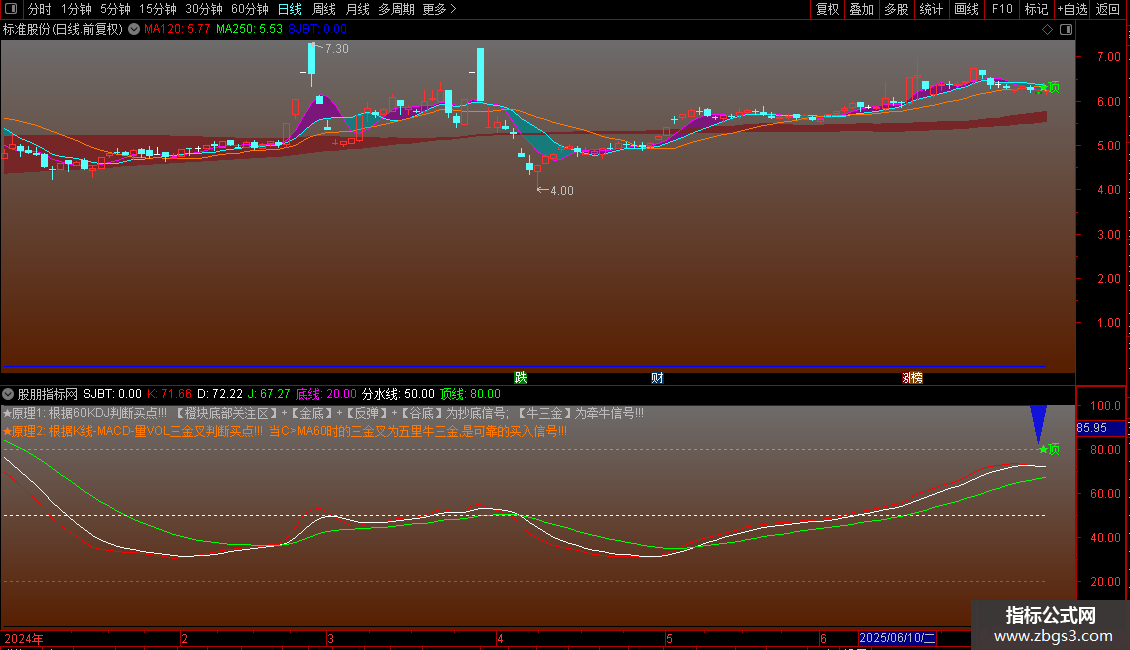The image size is (1130, 650).
Task: Click the 标准股份(日线.前复权) title
Action: [63, 30]
